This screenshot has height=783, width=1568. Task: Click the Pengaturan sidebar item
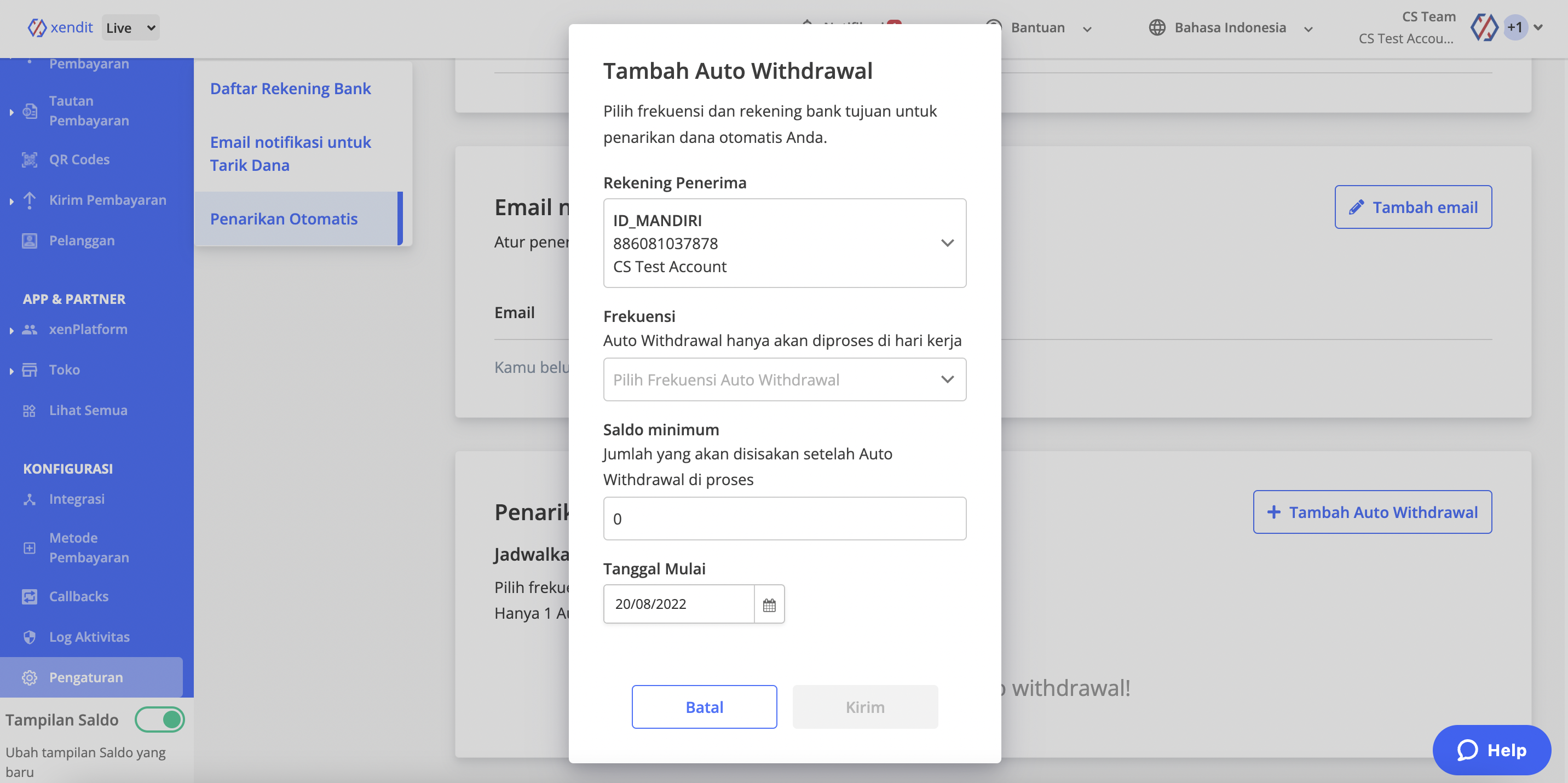pyautogui.click(x=91, y=678)
